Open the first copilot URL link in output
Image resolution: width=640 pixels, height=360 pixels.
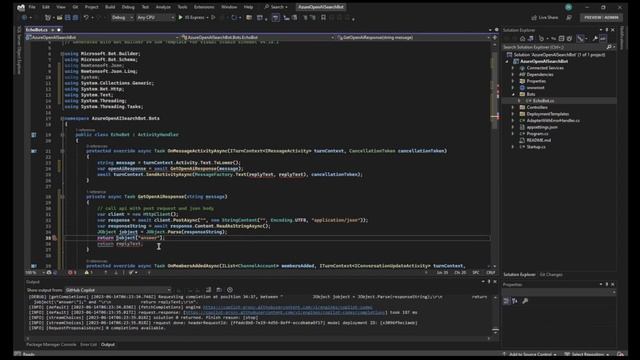287,307
